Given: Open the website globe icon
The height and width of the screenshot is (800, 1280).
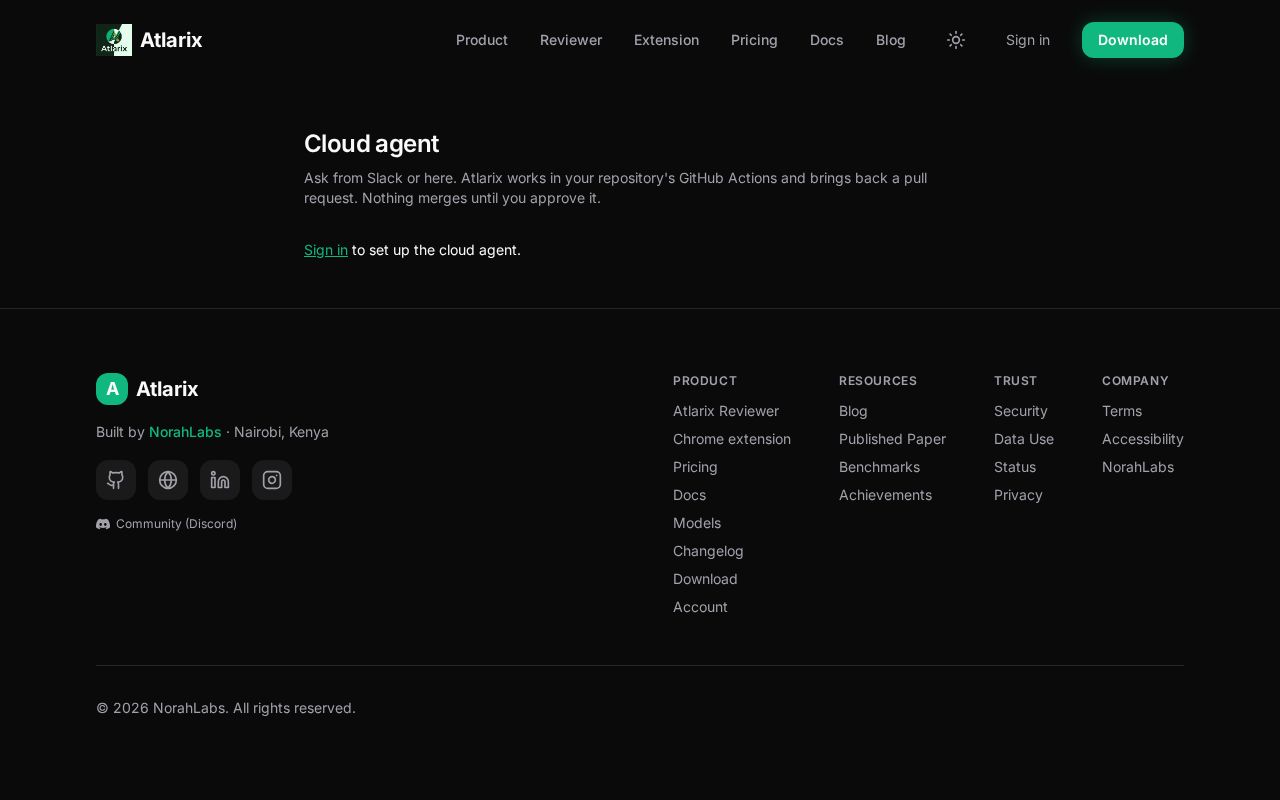Looking at the screenshot, I should click(168, 480).
